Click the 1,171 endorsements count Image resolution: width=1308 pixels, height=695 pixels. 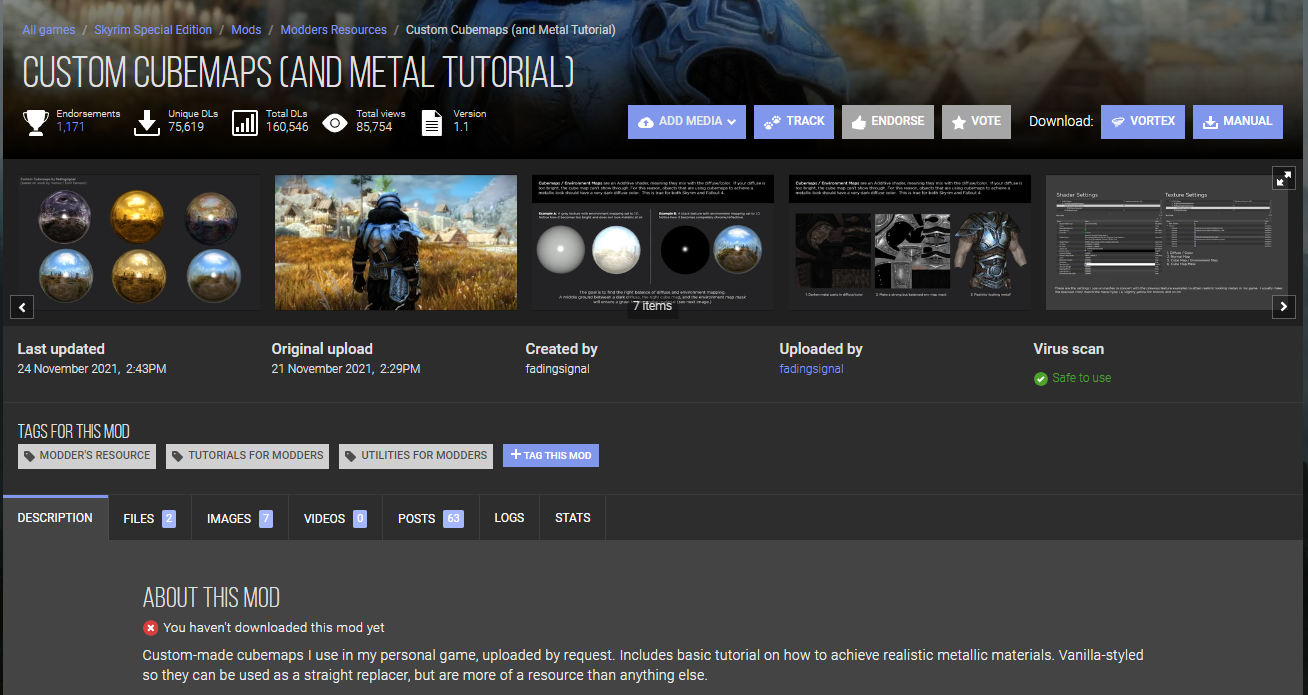pos(71,127)
